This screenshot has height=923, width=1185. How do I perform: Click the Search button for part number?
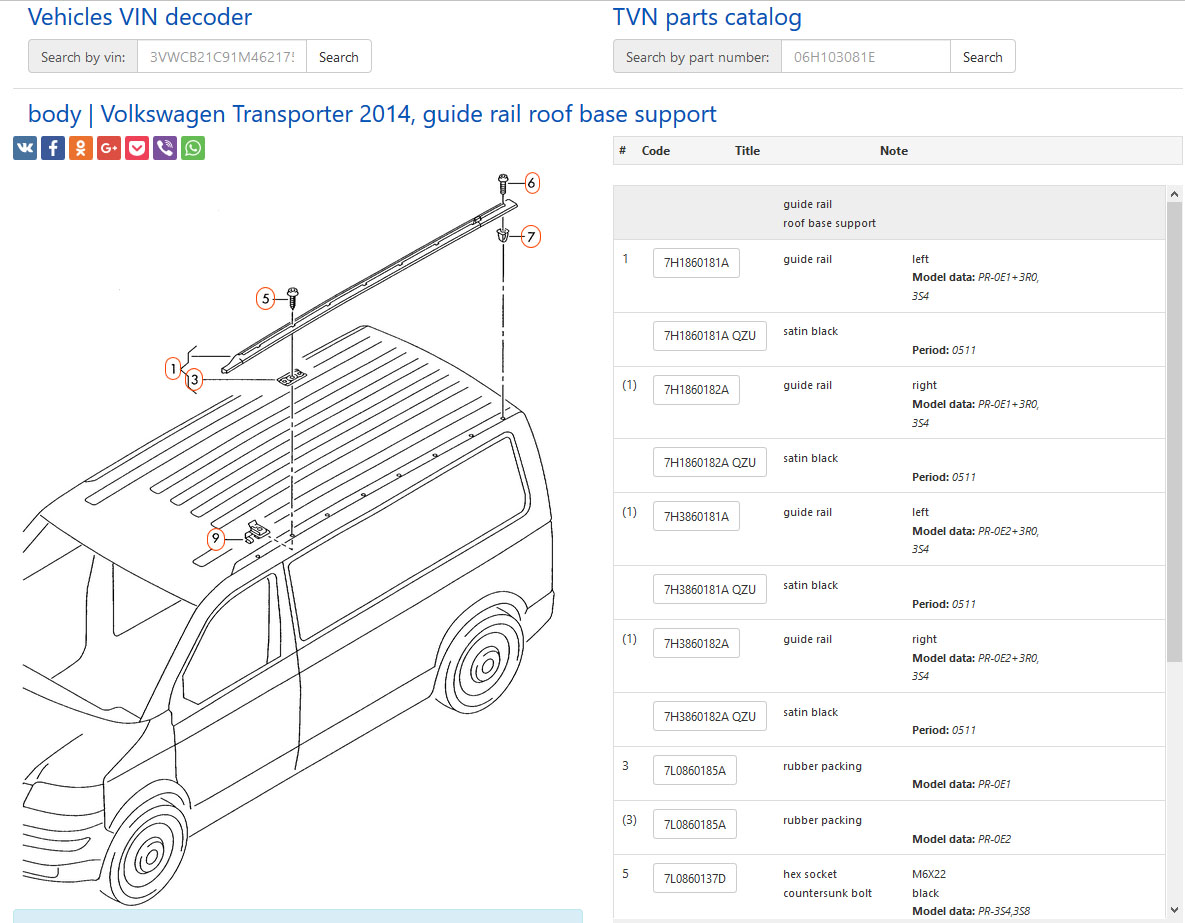pyautogui.click(x=982, y=57)
